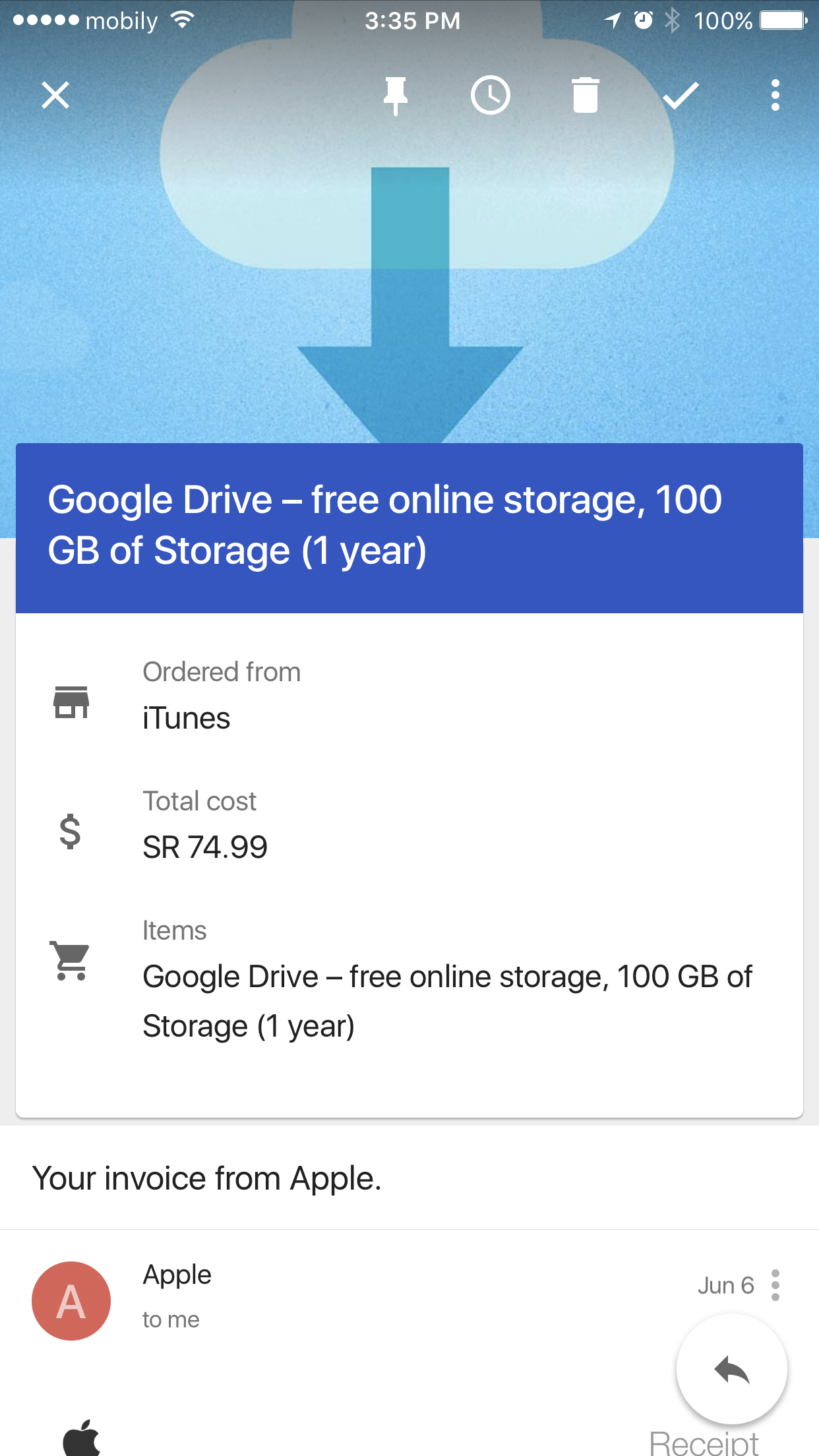Tap the shopping cart Items icon
Screen dimensions: 819x1456
point(70,961)
